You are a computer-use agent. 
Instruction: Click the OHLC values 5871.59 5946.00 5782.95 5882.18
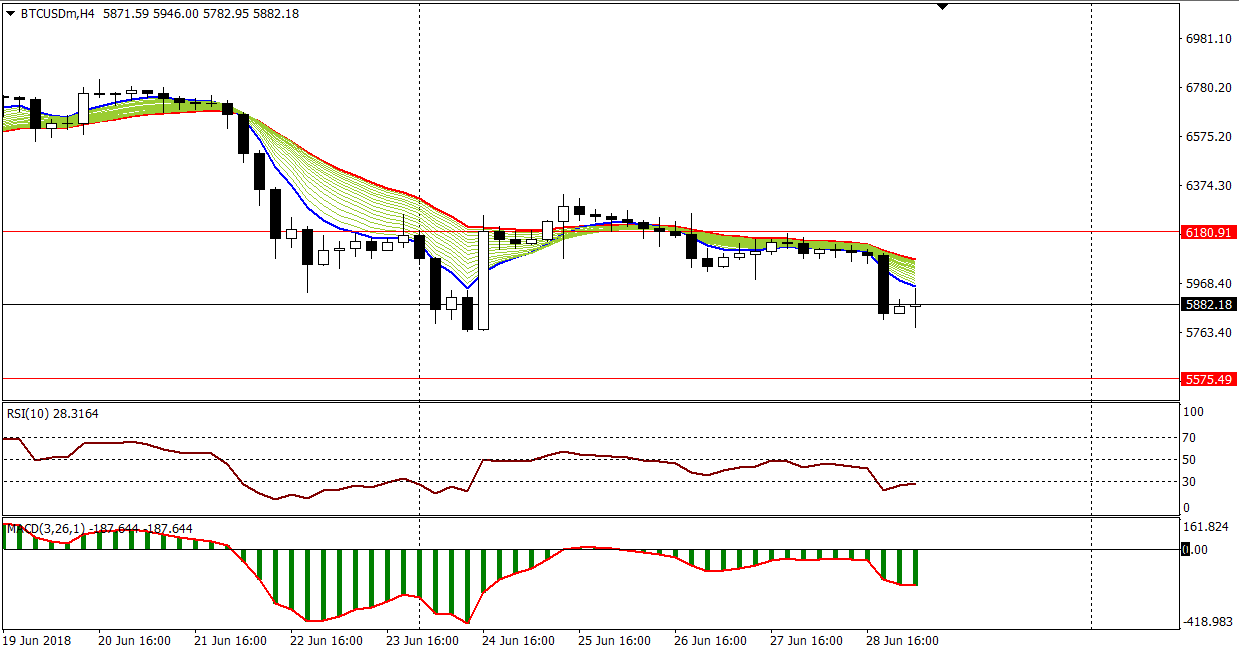(x=201, y=14)
